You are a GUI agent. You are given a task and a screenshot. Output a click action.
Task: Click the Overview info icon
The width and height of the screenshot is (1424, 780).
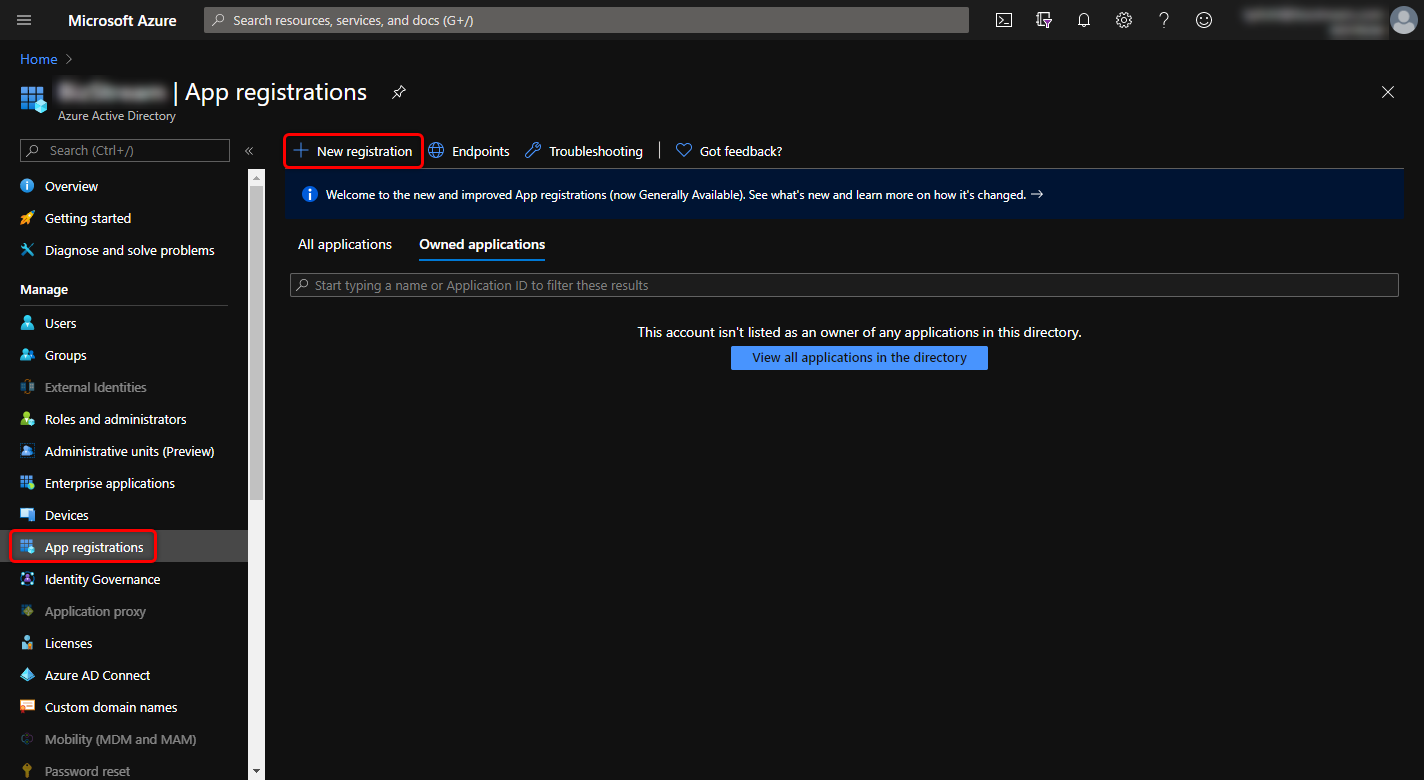click(x=27, y=186)
